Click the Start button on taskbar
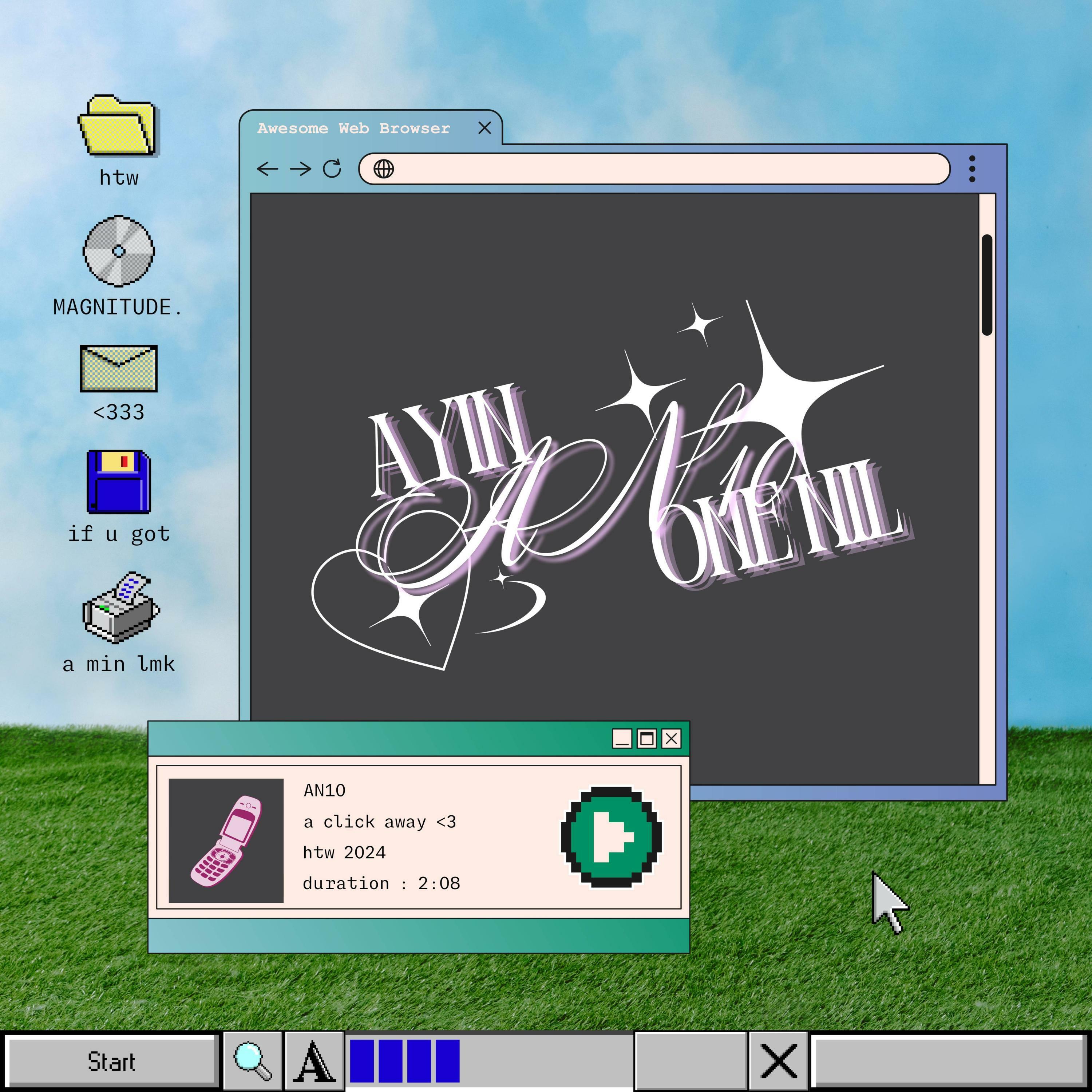 click(111, 1062)
